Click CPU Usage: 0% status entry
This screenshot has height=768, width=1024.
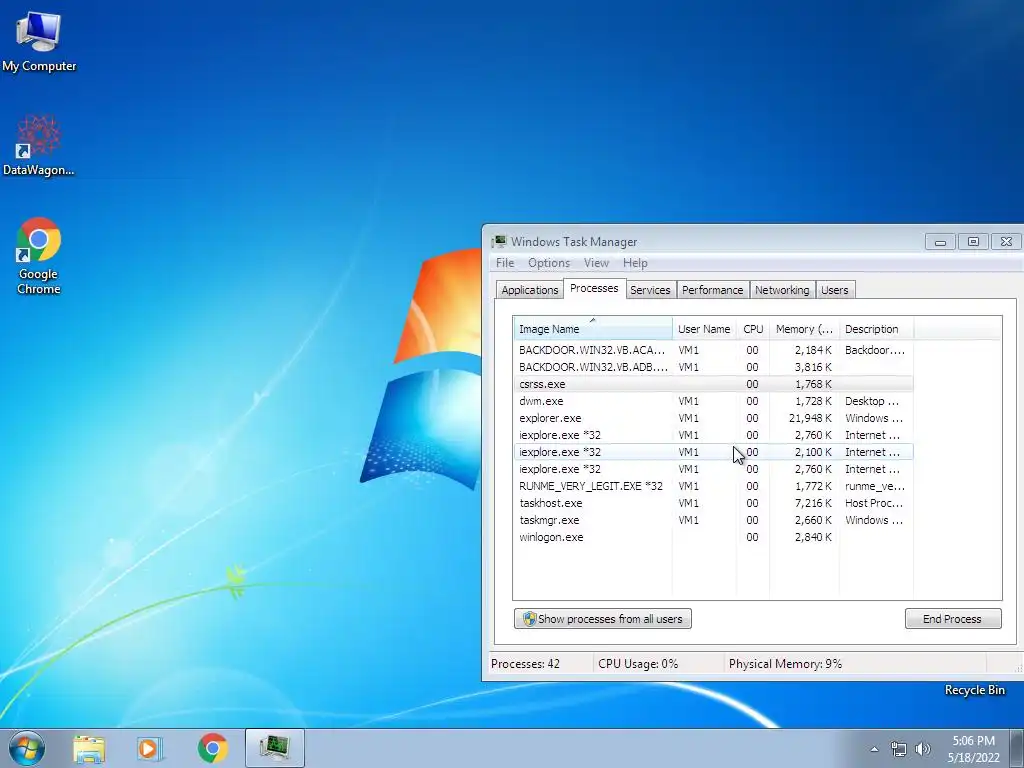coord(638,664)
